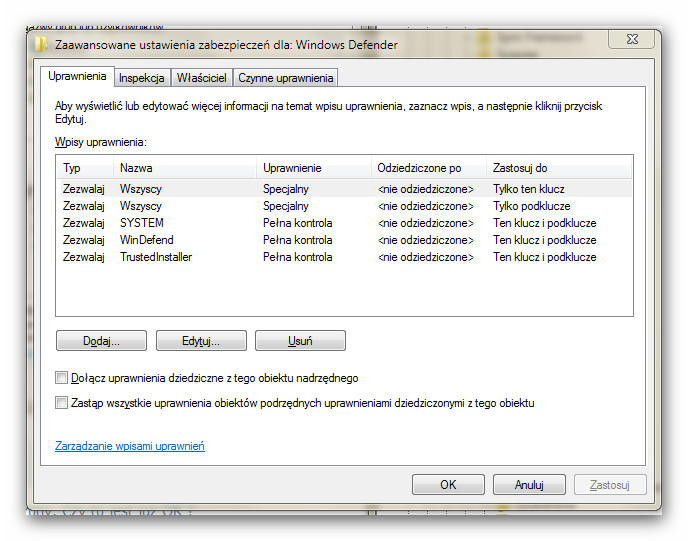The width and height of the screenshot is (688, 541).
Task: Switch to Czynne uprawnienia tab
Action: (286, 78)
